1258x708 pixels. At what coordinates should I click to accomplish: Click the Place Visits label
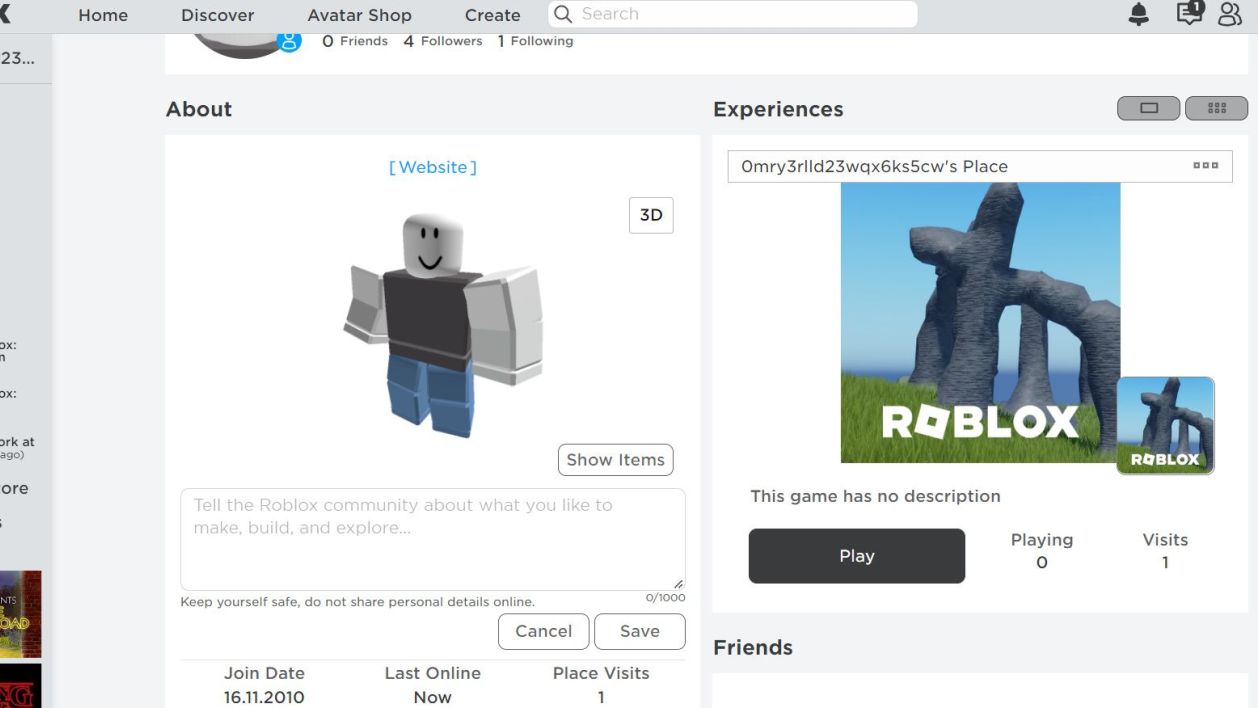click(601, 673)
